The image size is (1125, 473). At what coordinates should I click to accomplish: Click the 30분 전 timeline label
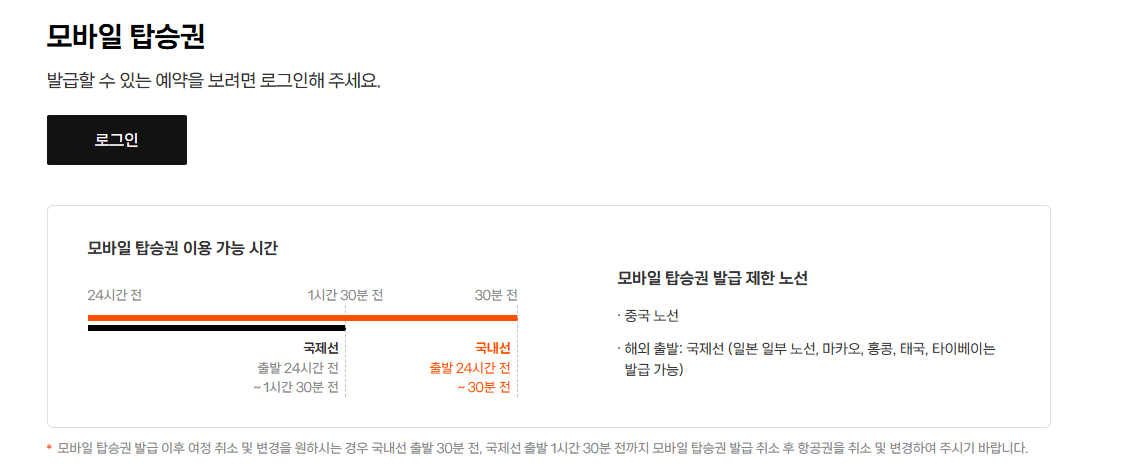[496, 296]
